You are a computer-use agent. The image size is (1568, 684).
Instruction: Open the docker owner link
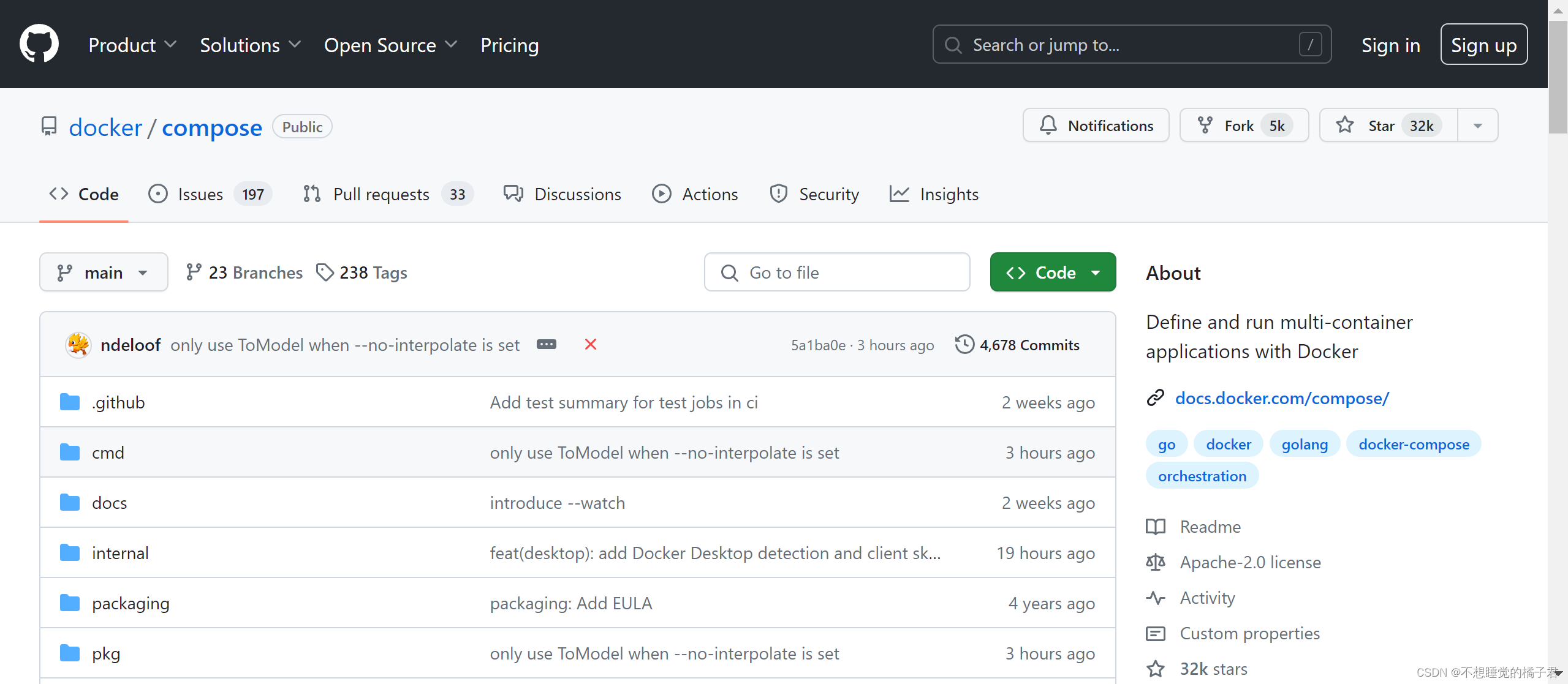coord(105,127)
